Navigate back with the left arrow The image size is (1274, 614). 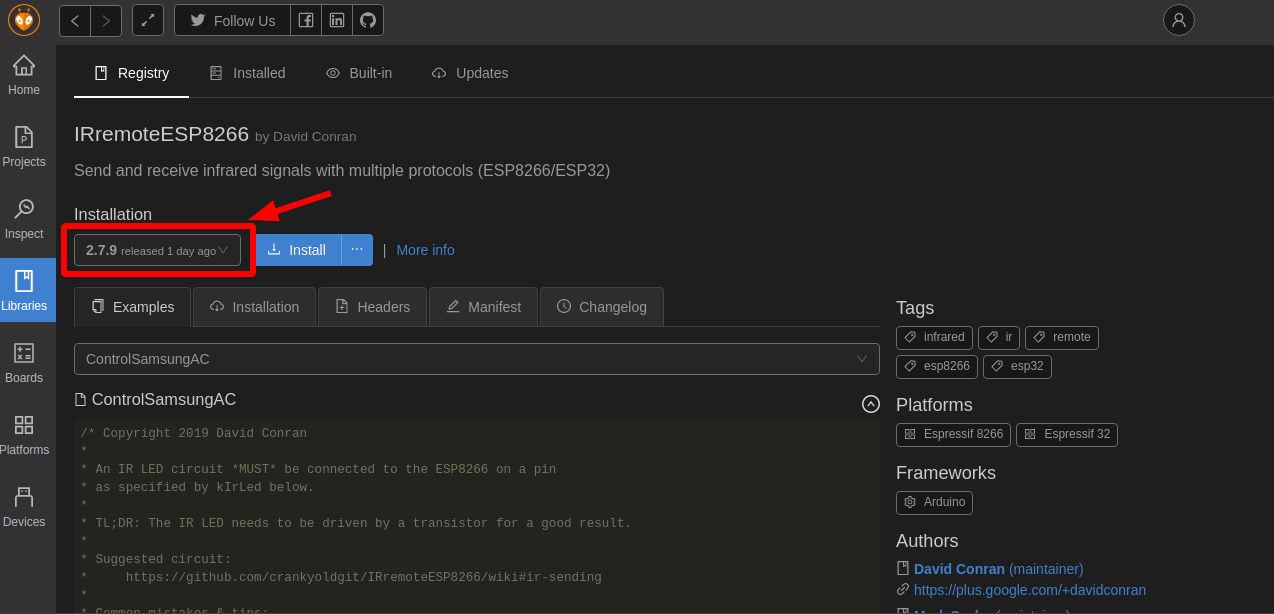click(75, 20)
